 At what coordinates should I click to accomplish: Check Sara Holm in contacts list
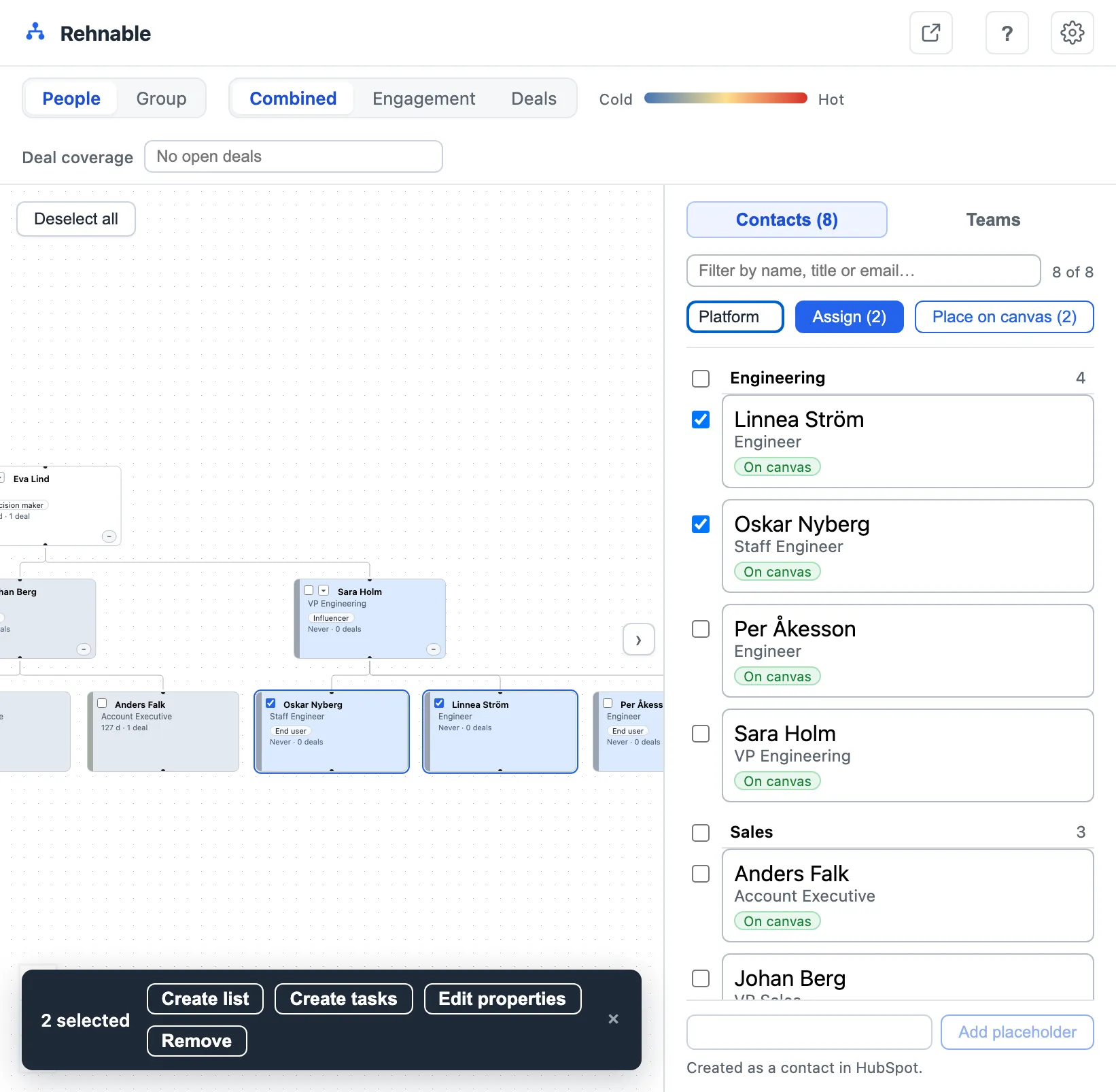pyautogui.click(x=701, y=734)
